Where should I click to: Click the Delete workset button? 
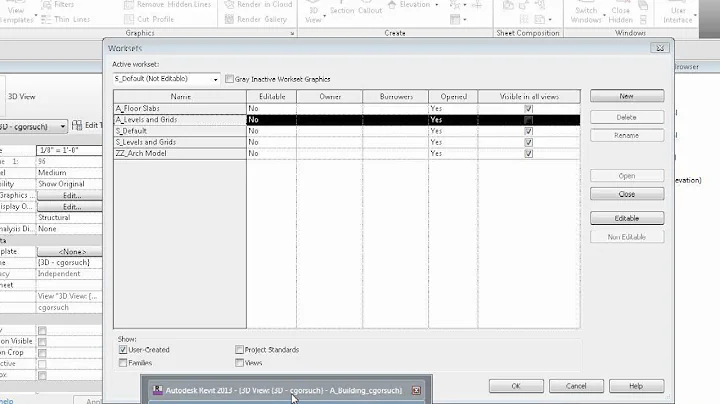627,117
